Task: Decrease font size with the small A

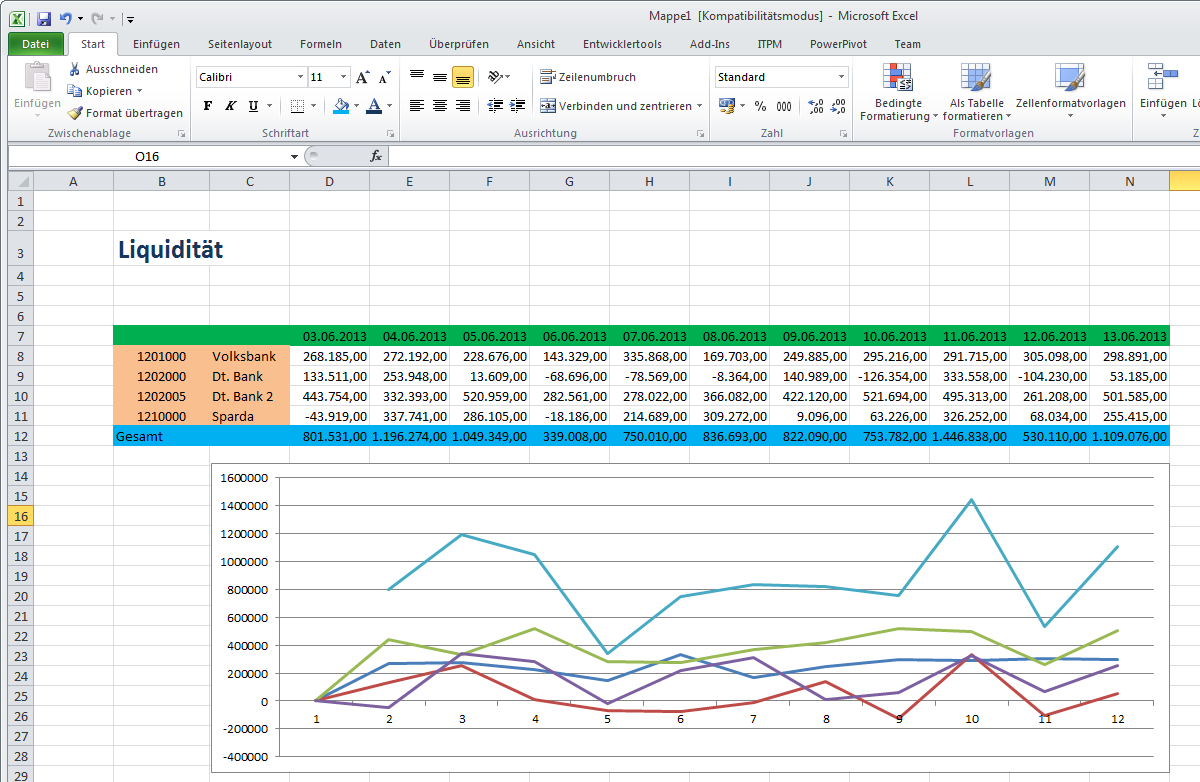Action: (x=384, y=77)
